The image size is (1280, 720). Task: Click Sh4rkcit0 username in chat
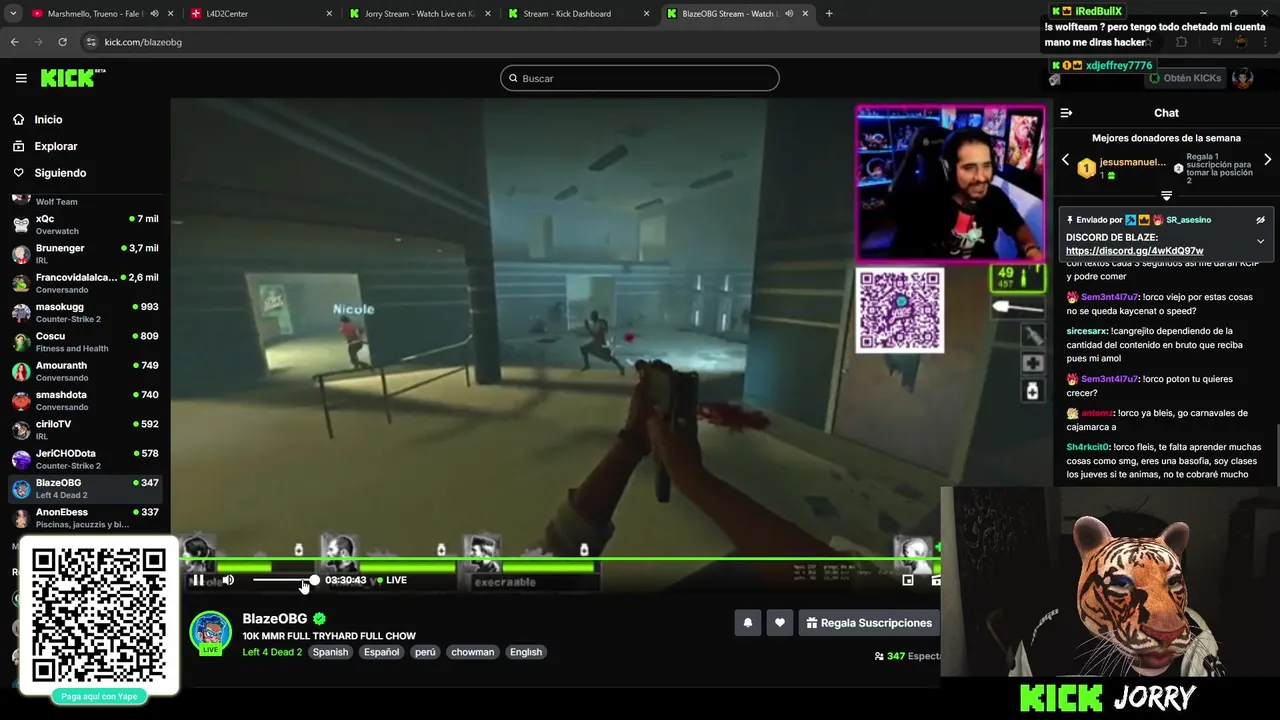tap(1088, 447)
